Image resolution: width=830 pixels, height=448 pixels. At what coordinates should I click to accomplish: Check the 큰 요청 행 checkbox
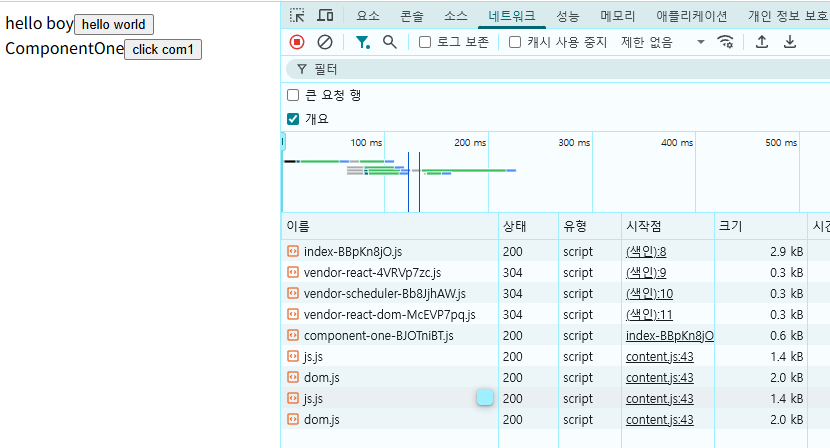click(x=293, y=95)
